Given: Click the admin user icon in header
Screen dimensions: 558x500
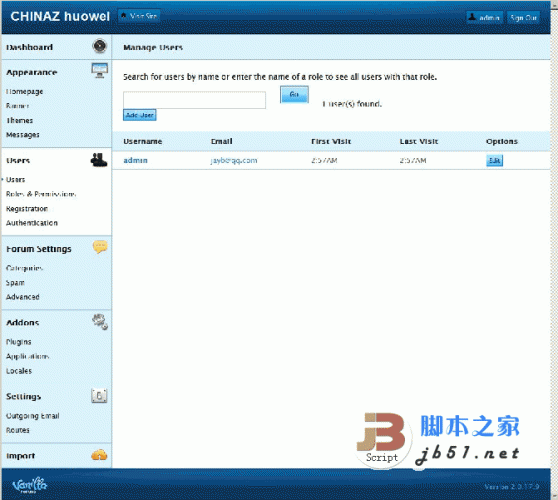Looking at the screenshot, I should pos(472,17).
